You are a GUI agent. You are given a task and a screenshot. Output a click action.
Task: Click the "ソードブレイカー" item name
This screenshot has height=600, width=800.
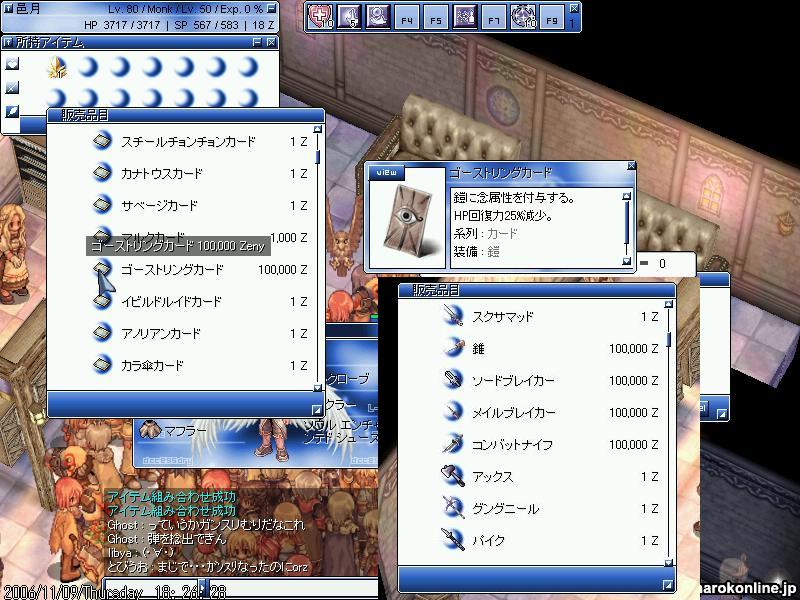pyautogui.click(x=513, y=381)
